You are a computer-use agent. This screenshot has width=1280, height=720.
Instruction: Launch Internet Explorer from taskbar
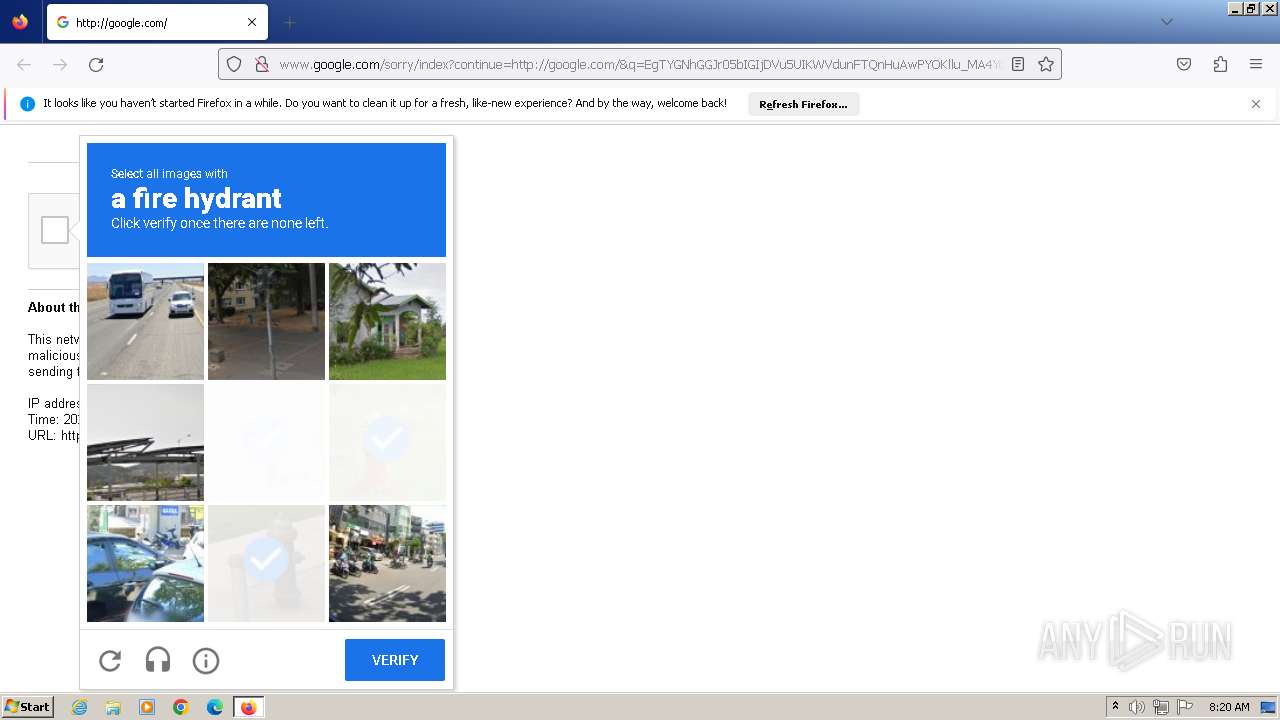[79, 707]
